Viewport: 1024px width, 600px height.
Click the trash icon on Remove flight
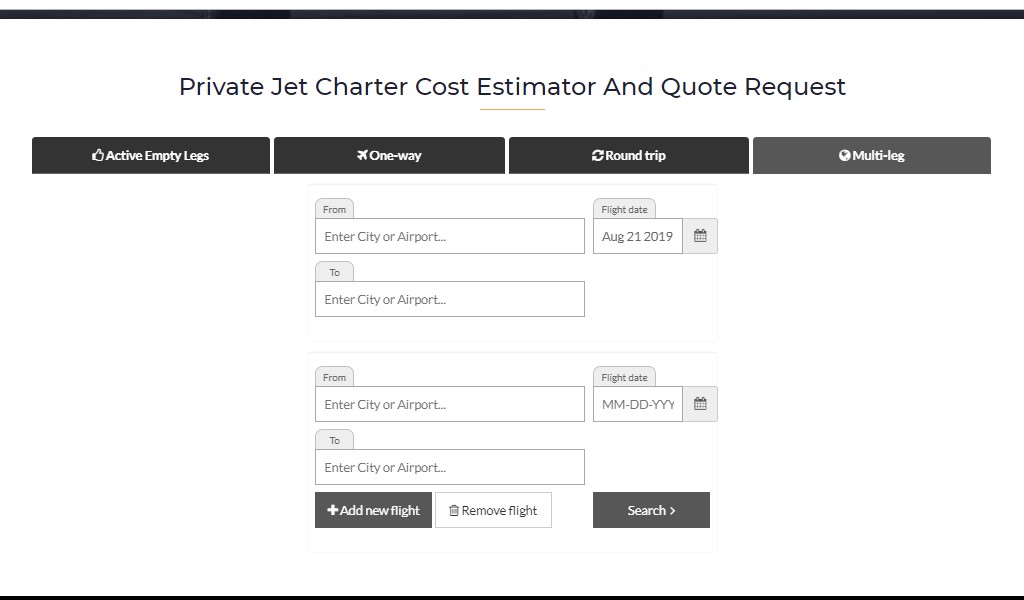(454, 511)
